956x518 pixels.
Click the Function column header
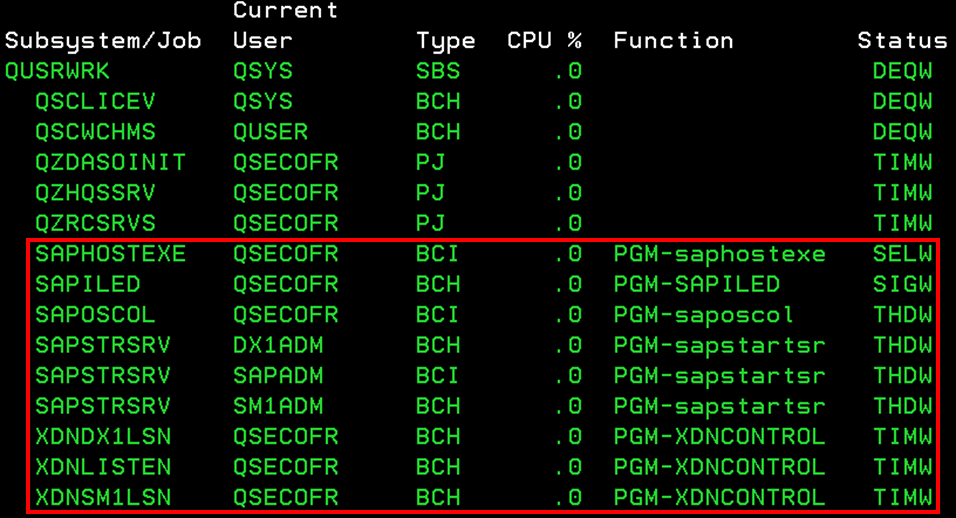coord(673,41)
